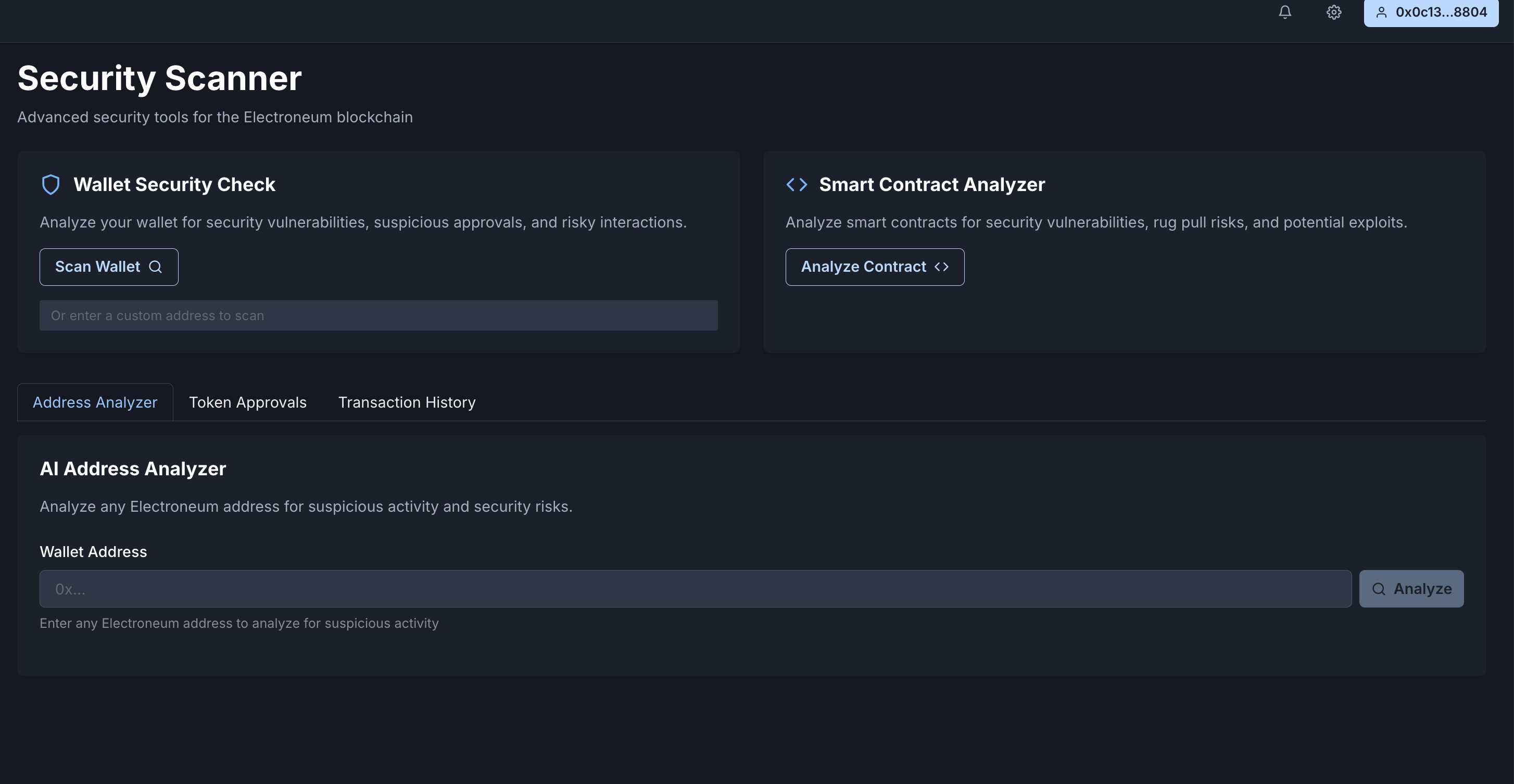
Task: Click the user avatar icon in wallet badge
Action: pyautogui.click(x=1381, y=12)
